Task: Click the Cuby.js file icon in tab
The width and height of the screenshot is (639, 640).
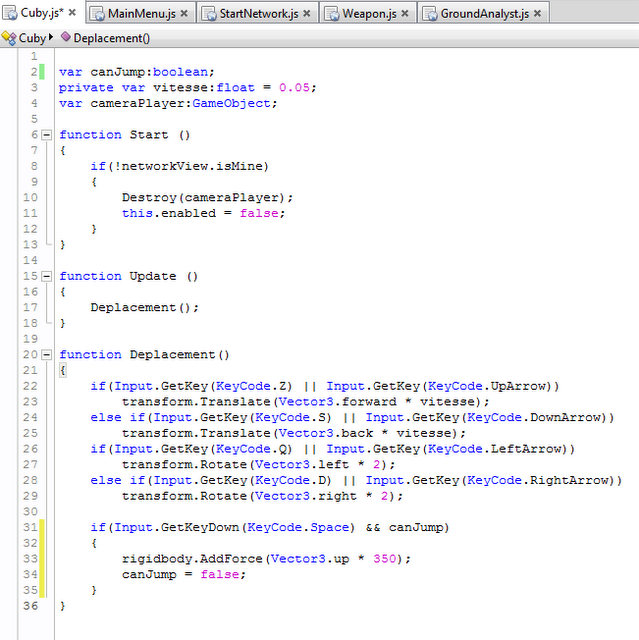Action: (x=10, y=13)
